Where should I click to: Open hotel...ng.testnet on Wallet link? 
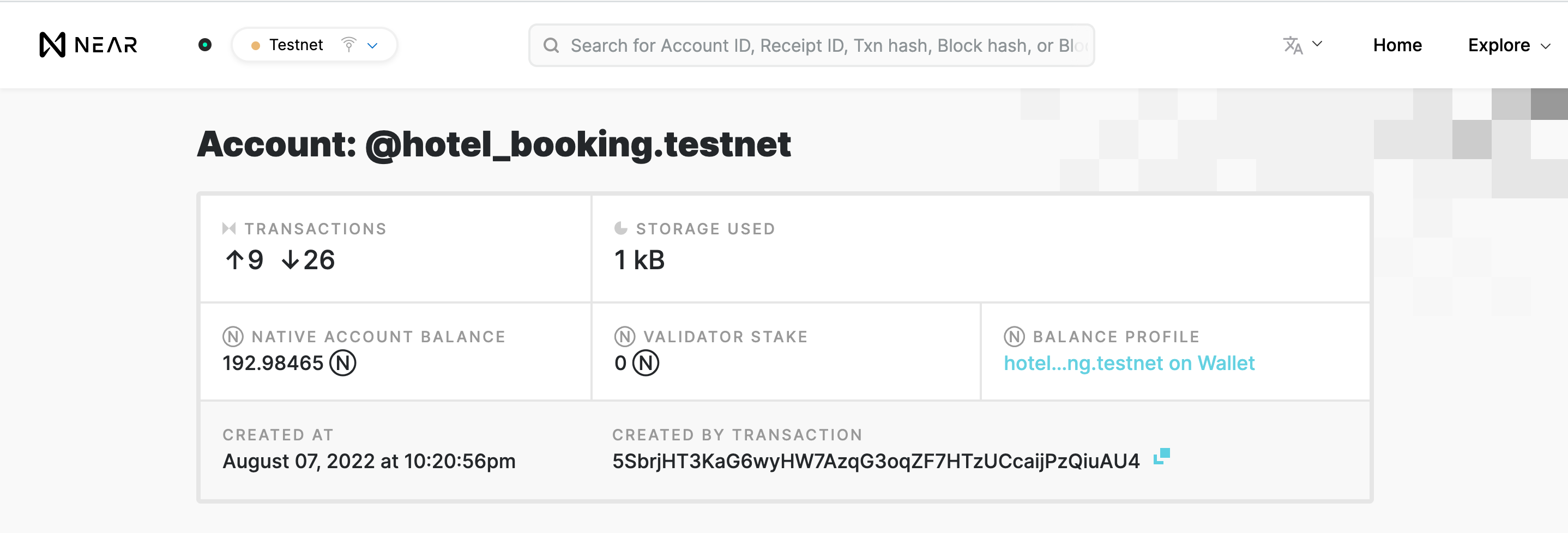[x=1129, y=364]
